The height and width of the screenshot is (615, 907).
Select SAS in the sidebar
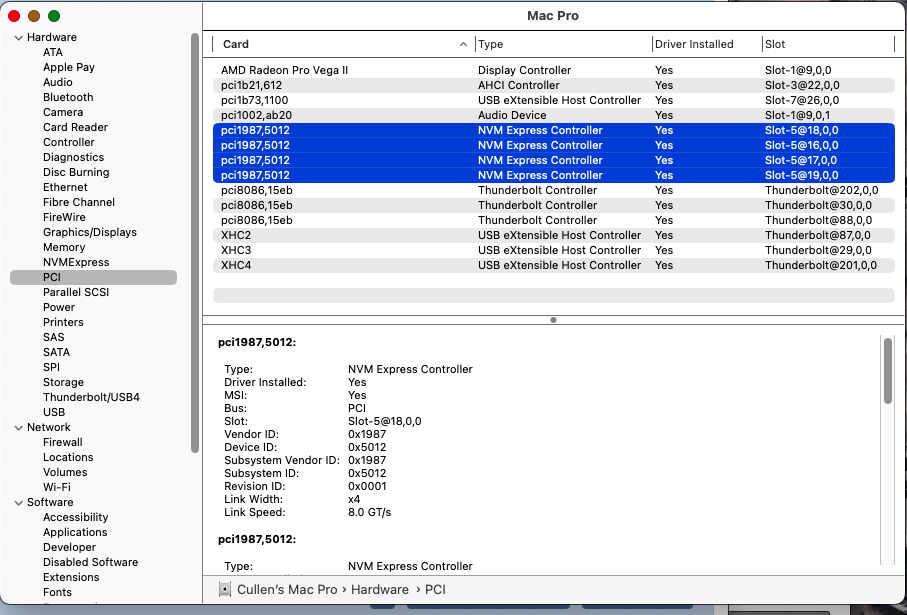[x=54, y=338]
